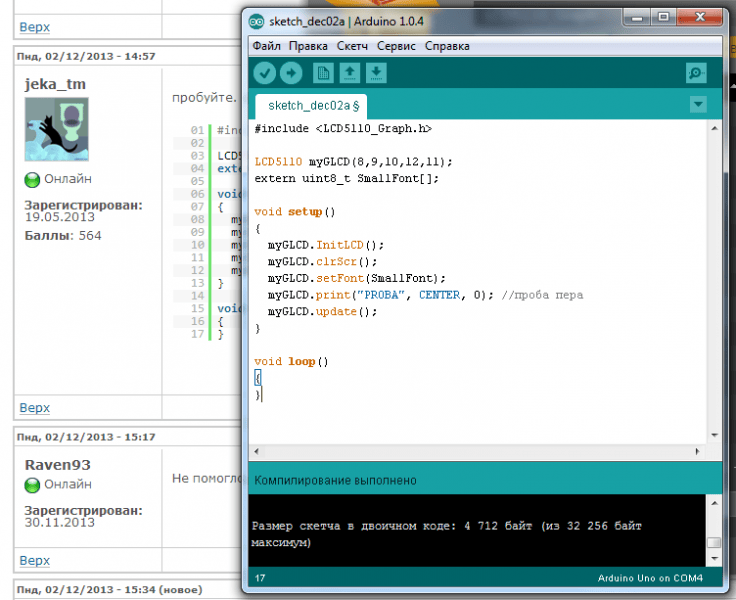Minimize the Arduino window

tap(636, 18)
